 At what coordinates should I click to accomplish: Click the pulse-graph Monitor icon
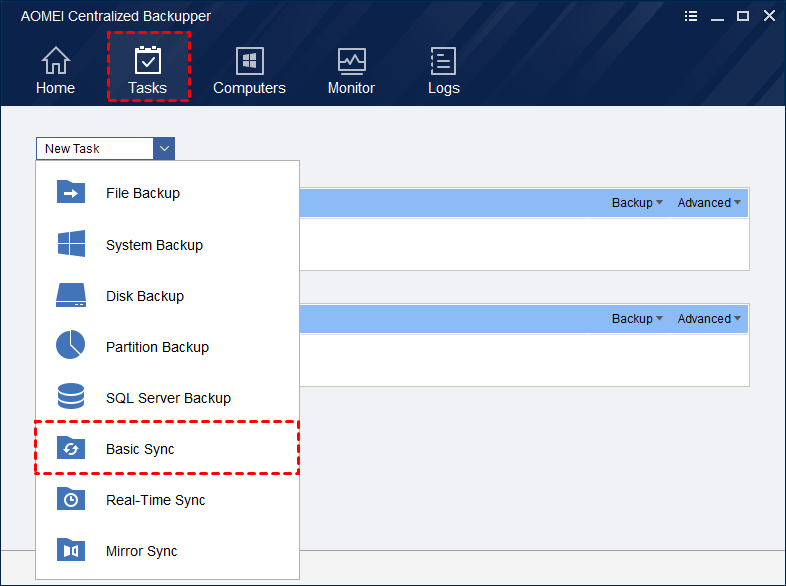click(x=352, y=61)
